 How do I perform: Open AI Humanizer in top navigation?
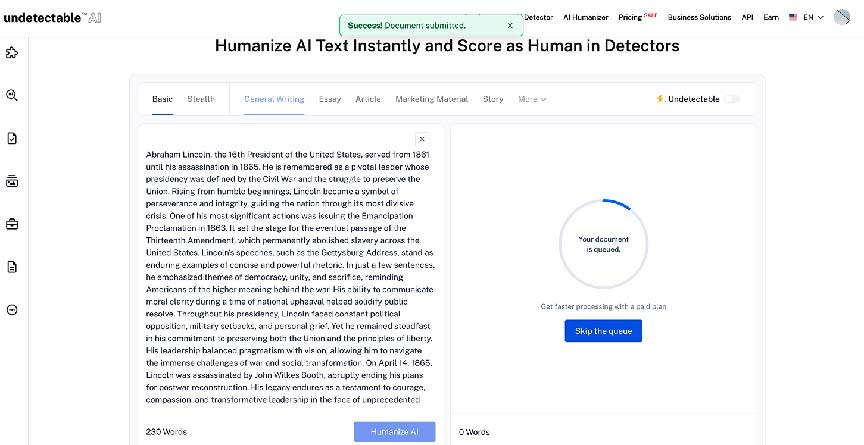(586, 17)
